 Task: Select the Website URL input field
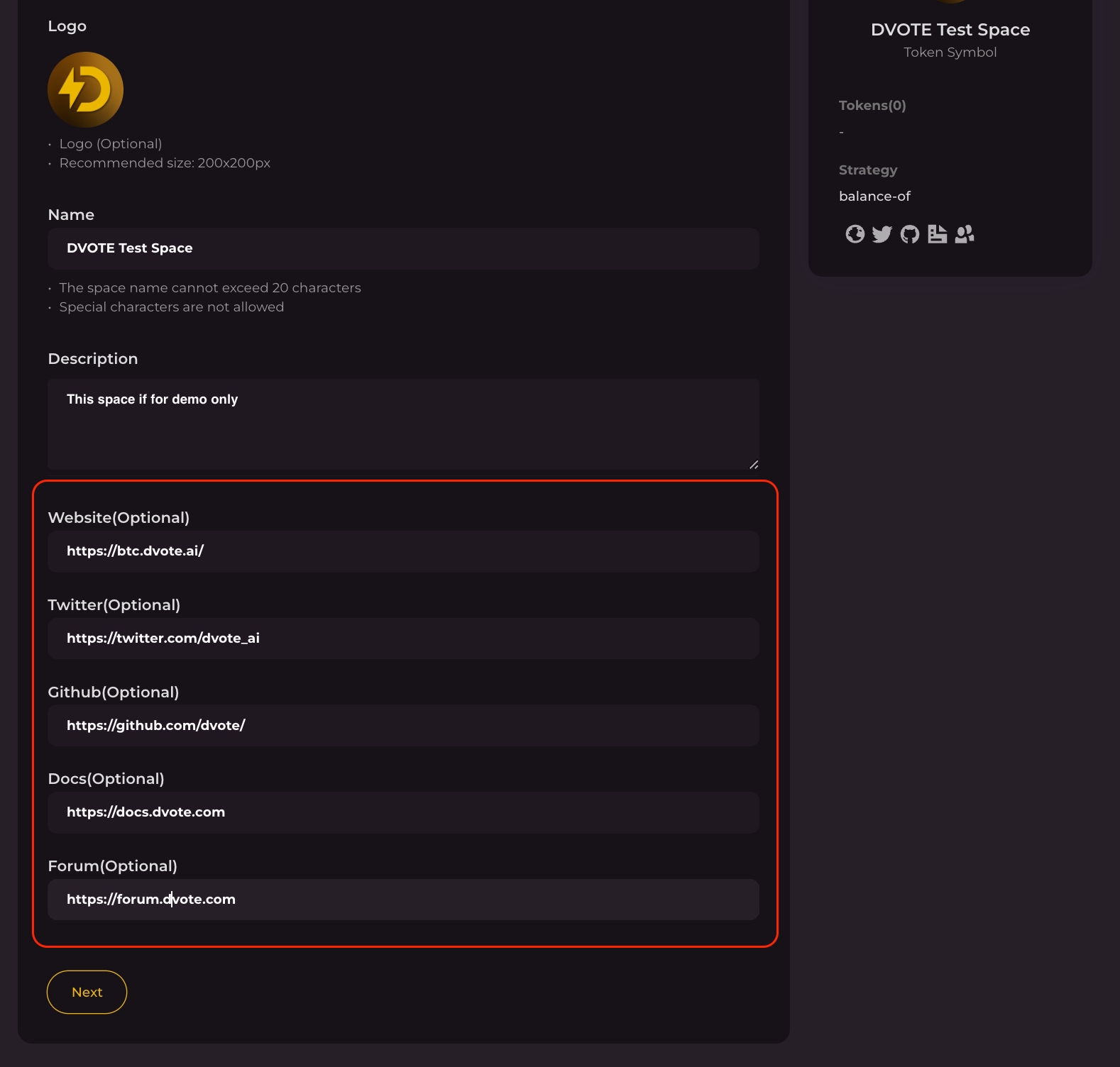(403, 551)
